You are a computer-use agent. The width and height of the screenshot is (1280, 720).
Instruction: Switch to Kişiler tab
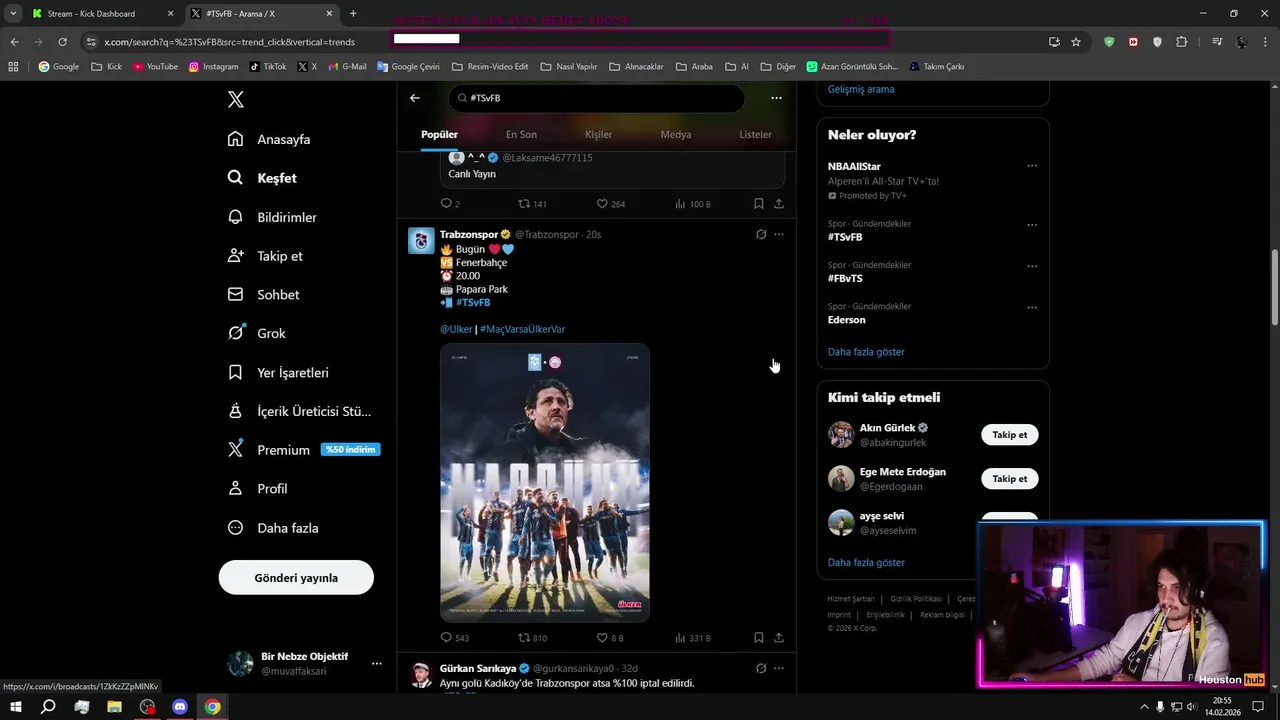598,134
